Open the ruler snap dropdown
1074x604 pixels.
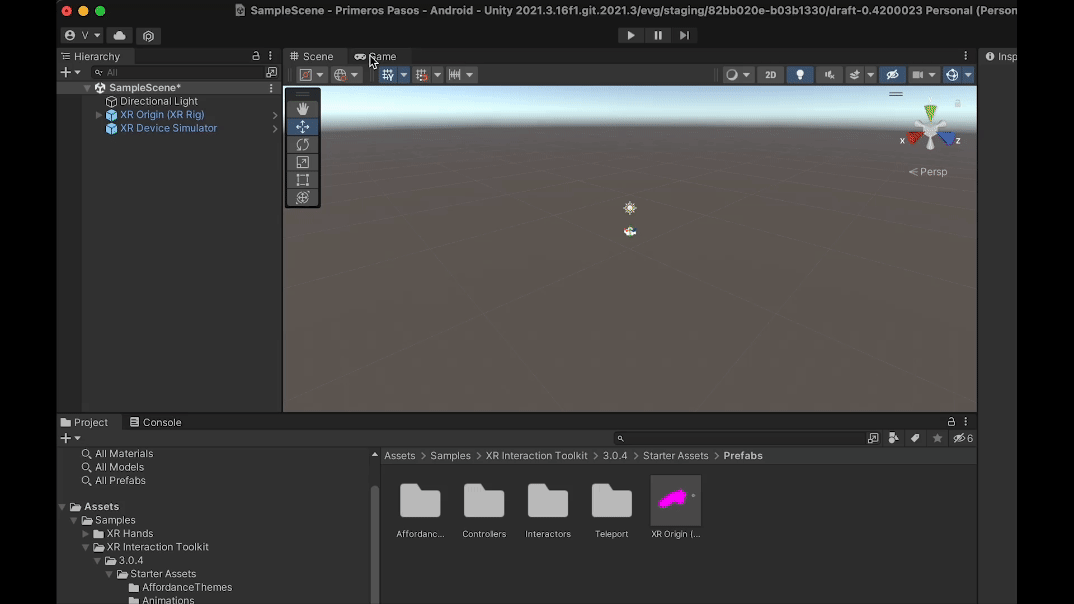pyautogui.click(x=461, y=75)
